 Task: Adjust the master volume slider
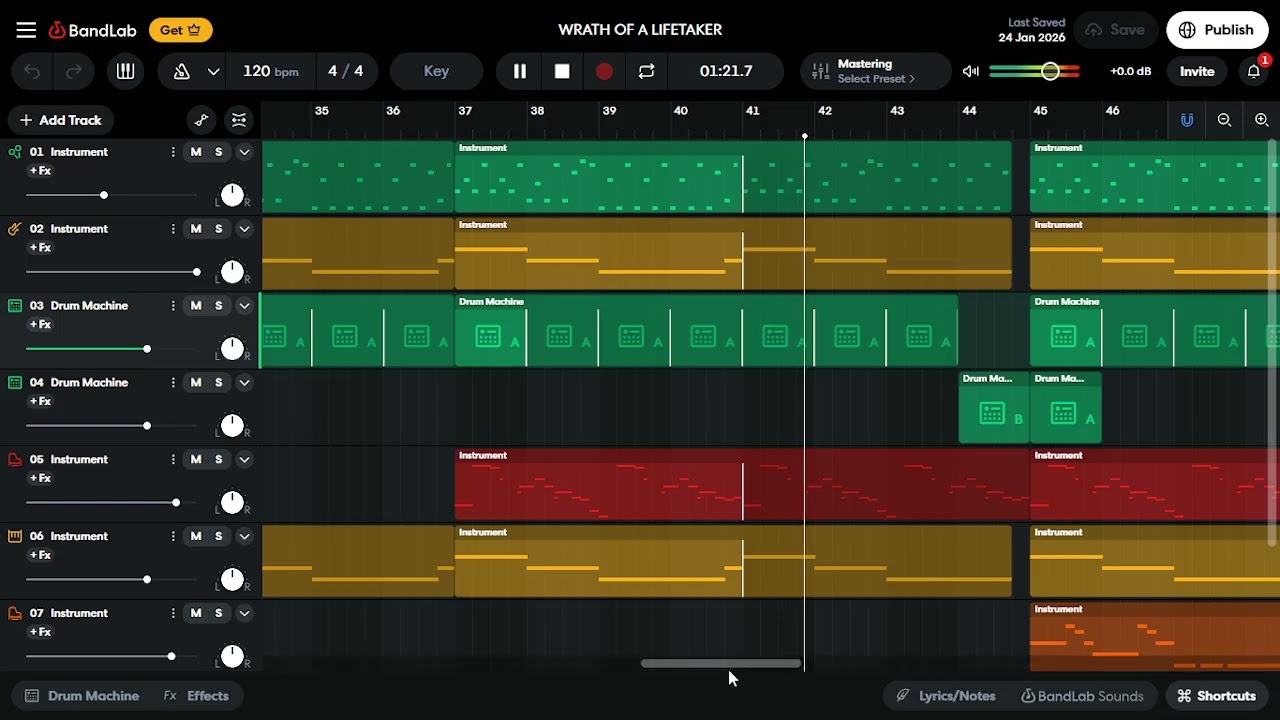click(x=1035, y=71)
